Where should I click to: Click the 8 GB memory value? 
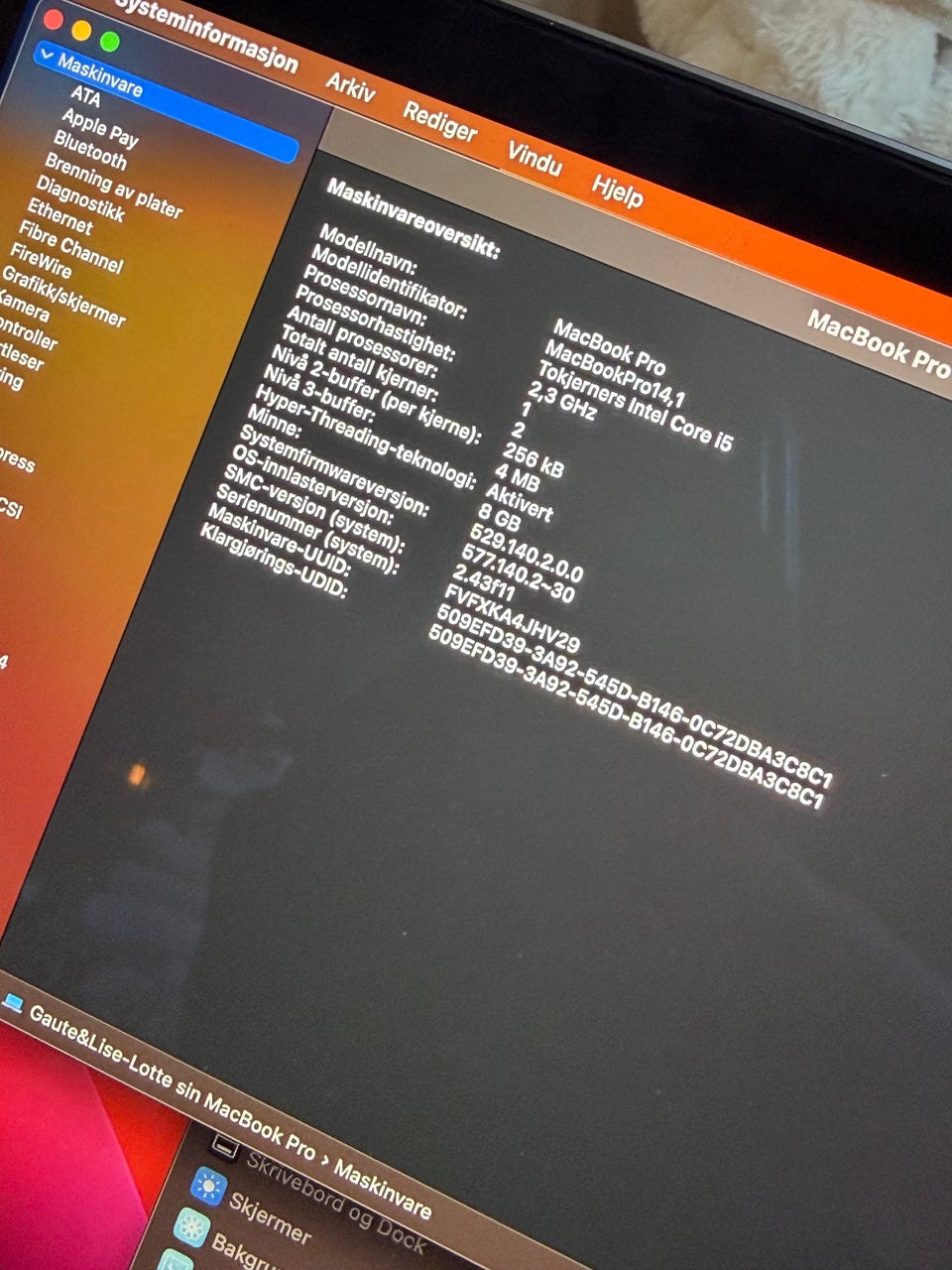click(499, 516)
